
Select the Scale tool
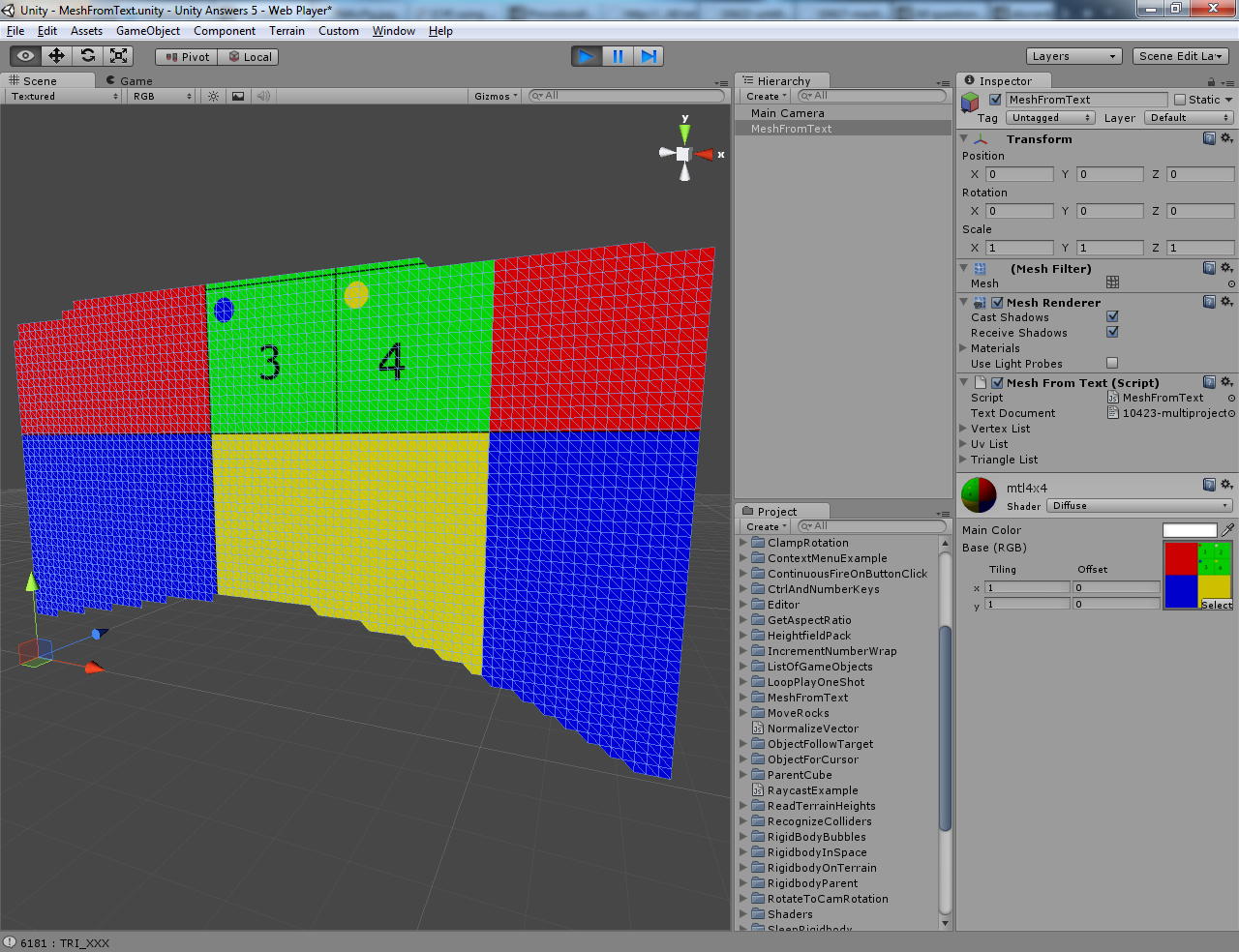(x=118, y=56)
